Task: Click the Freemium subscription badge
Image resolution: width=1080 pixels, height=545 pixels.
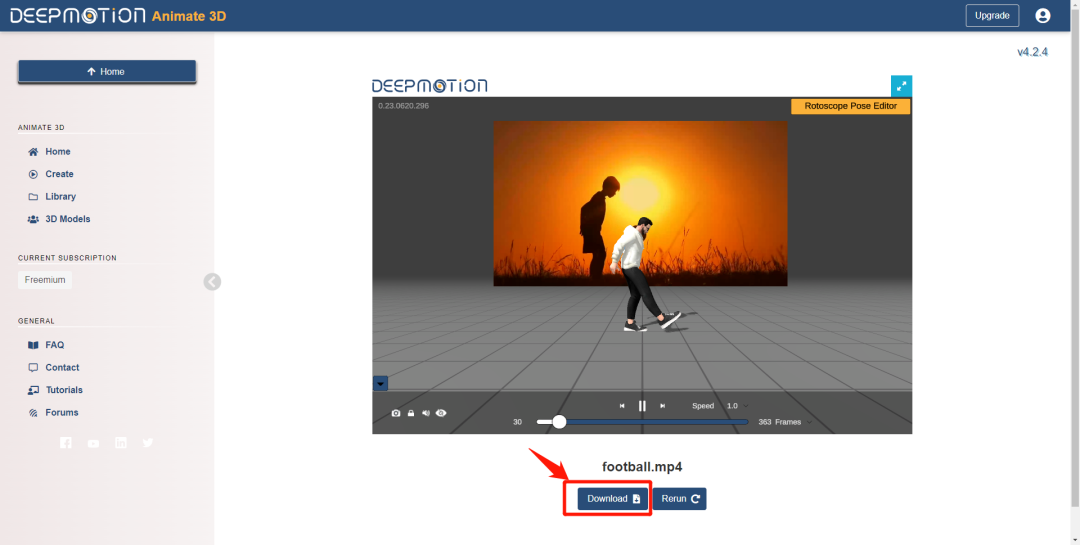Action: 45,280
